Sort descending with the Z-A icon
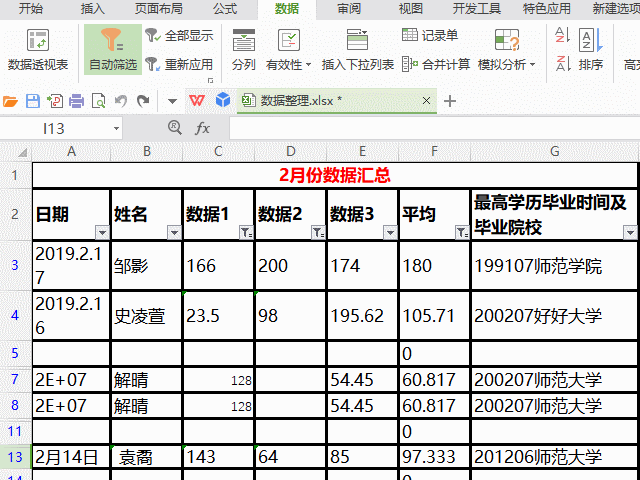This screenshot has width=640, height=480. pyautogui.click(x=563, y=64)
